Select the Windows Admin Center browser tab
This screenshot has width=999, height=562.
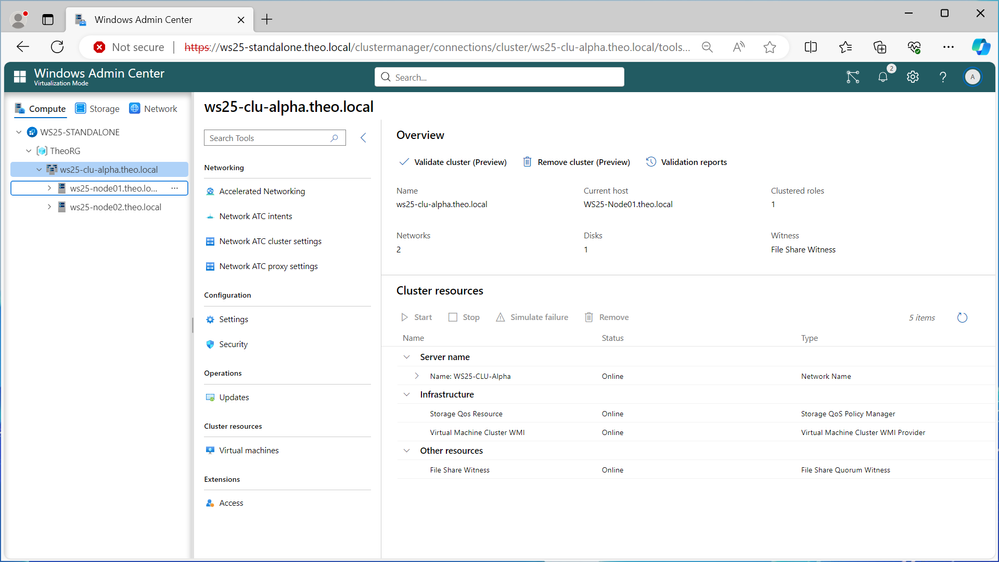(x=159, y=20)
